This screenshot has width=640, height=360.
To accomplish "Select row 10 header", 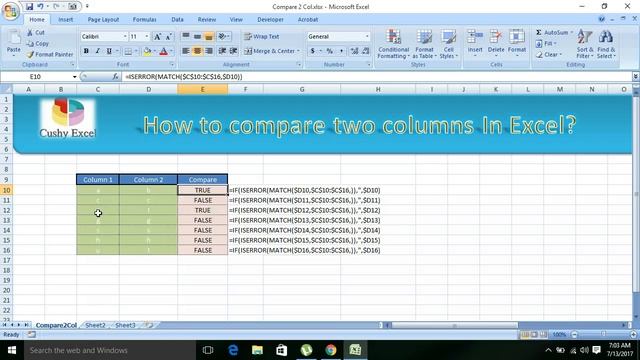I will click(7, 190).
